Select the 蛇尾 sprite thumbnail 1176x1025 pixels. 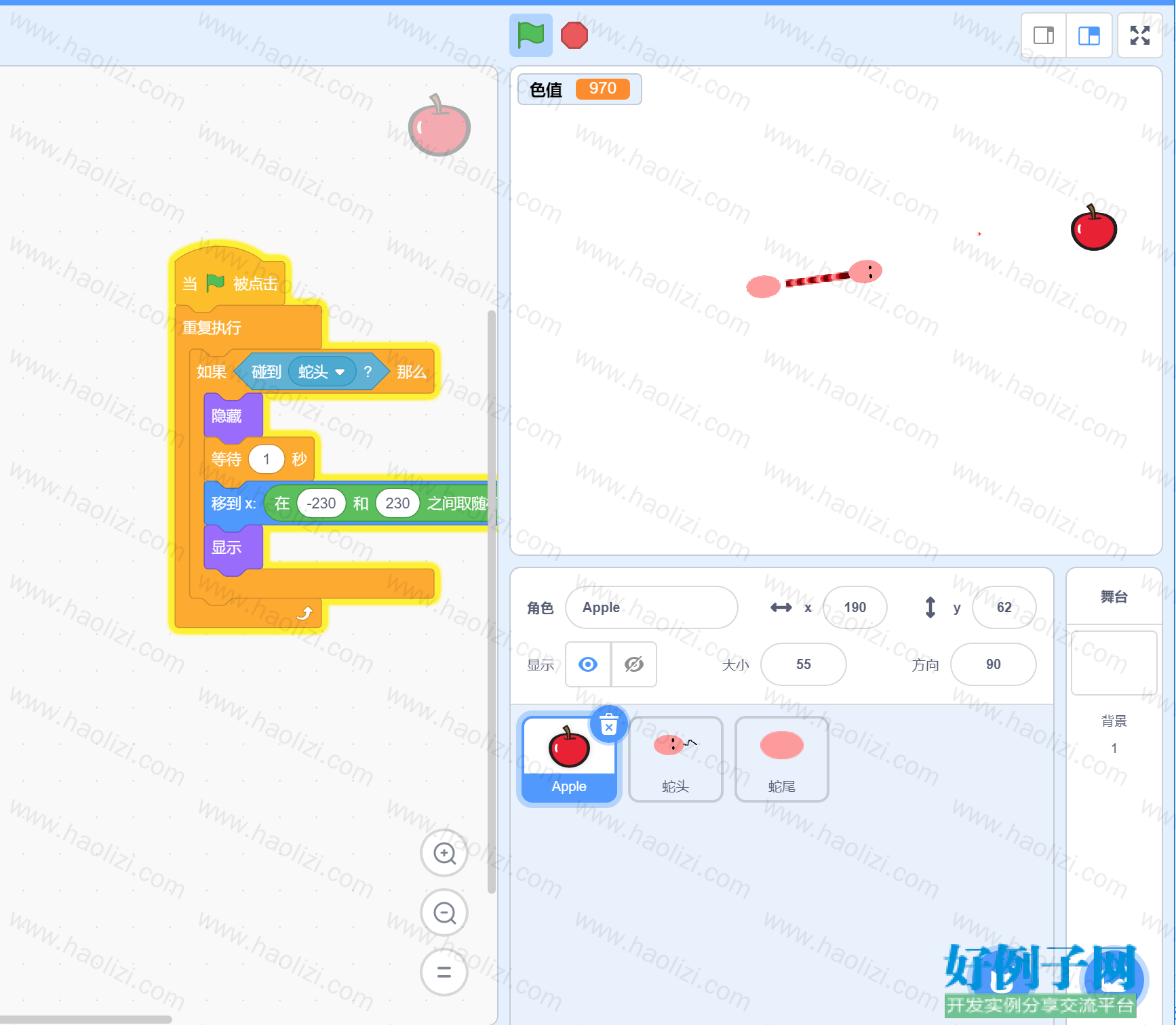[x=781, y=759]
